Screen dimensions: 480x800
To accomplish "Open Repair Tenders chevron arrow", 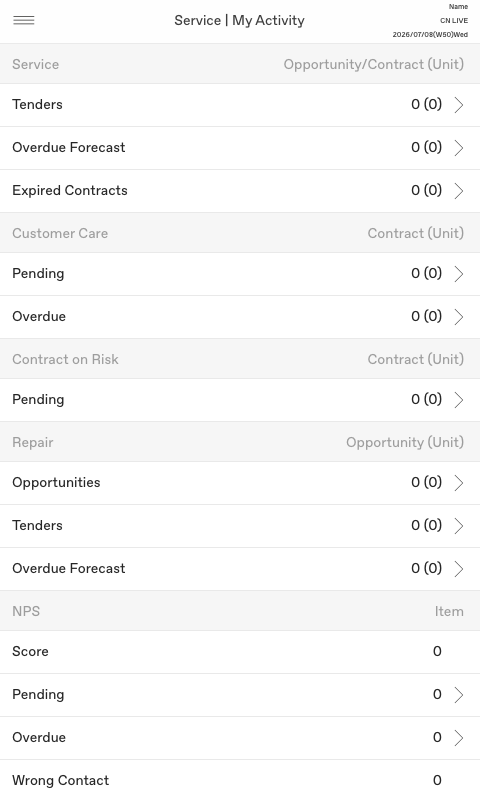I will [x=459, y=526].
